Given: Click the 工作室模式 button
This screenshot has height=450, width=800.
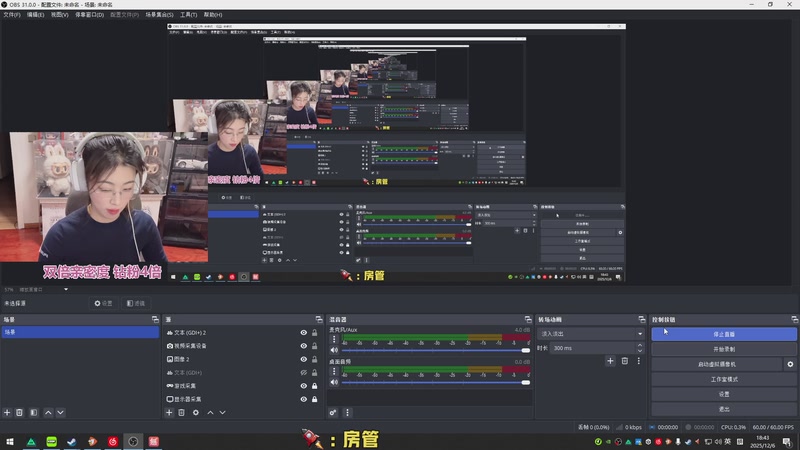Looking at the screenshot, I should coord(724,379).
